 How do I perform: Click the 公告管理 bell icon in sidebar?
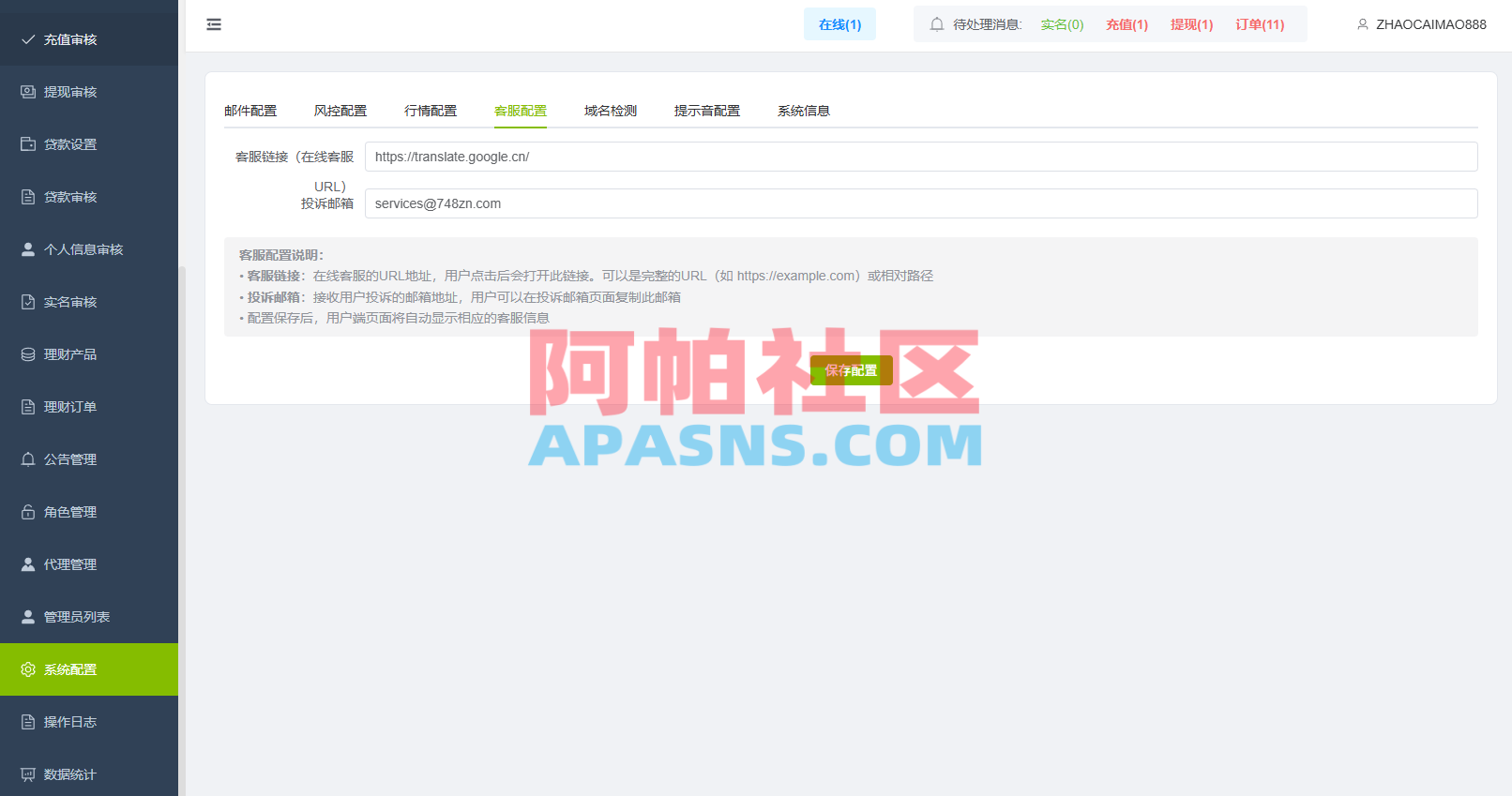[28, 459]
